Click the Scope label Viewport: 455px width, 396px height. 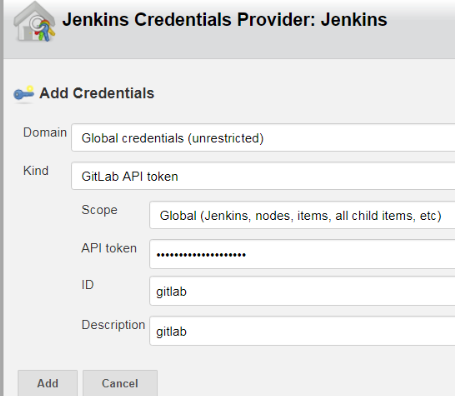[99, 210]
